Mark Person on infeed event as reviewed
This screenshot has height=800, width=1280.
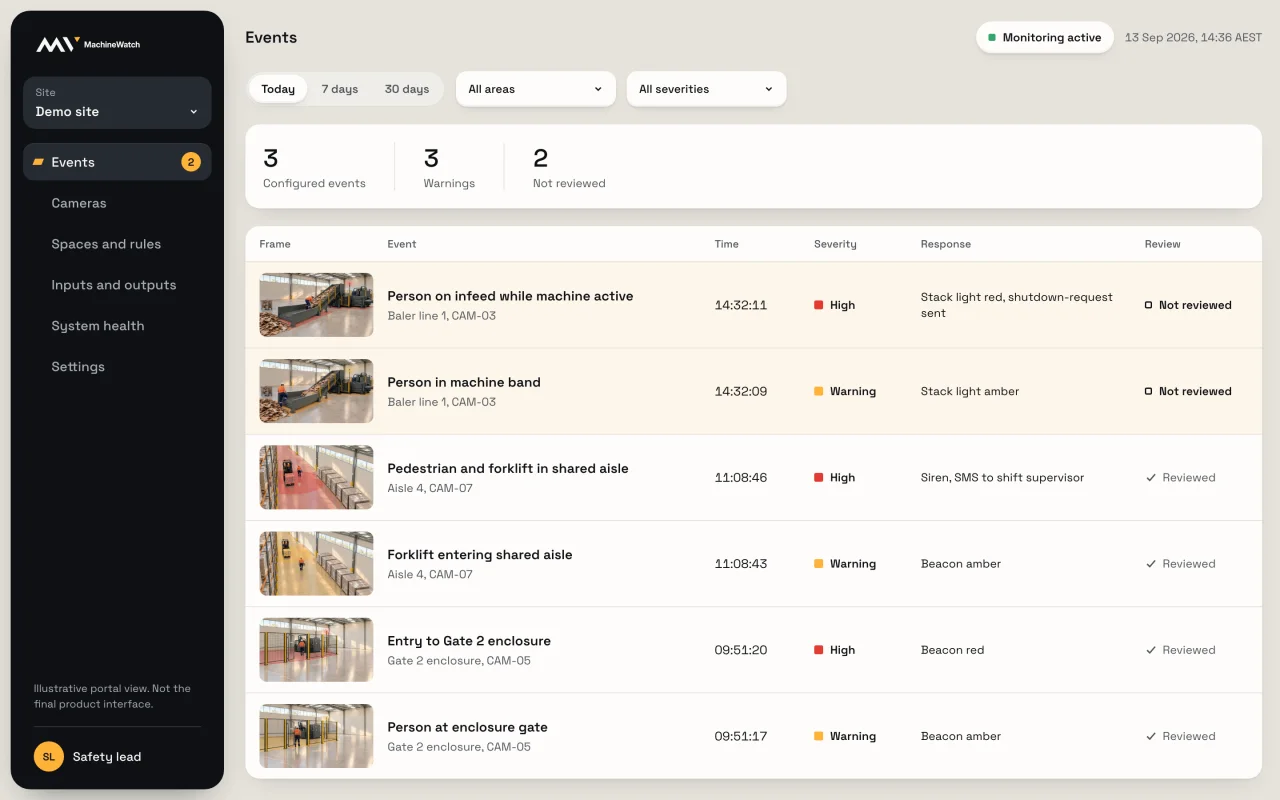coord(1188,305)
